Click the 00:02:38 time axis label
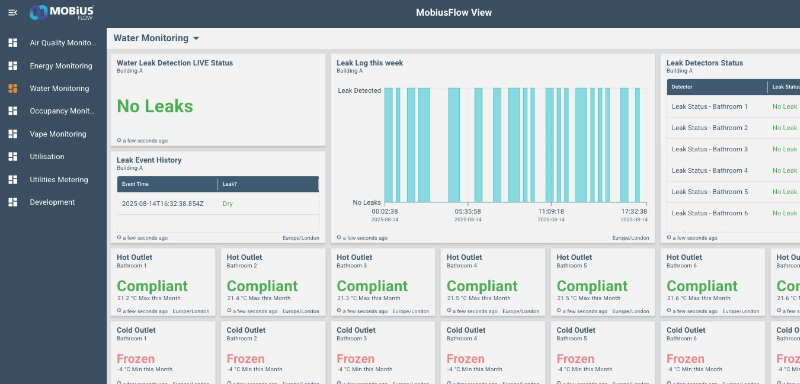This screenshot has height=384, width=800. point(385,211)
